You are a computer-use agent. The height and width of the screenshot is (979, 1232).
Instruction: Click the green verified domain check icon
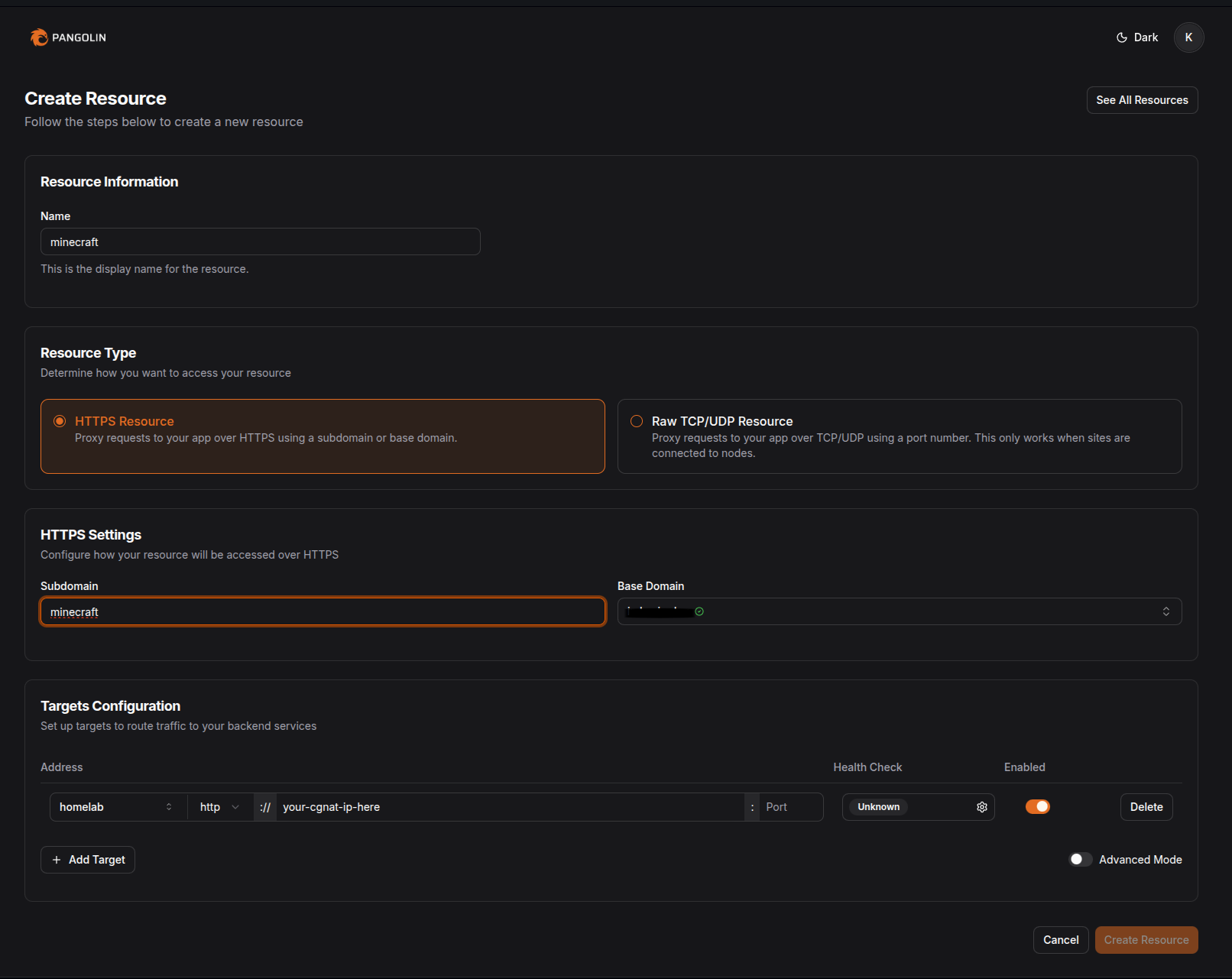pos(699,611)
